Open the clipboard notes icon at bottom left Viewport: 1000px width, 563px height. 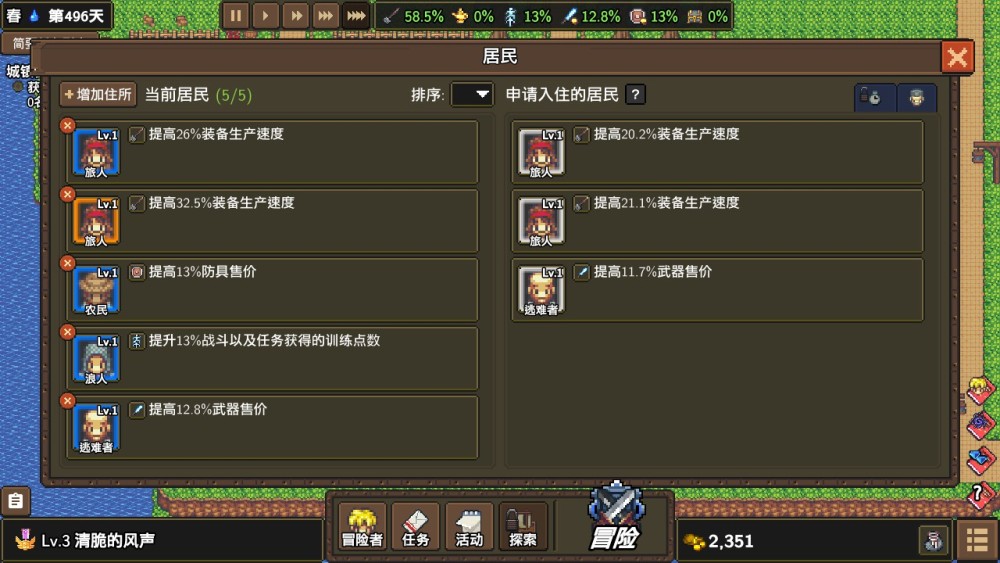[x=15, y=501]
